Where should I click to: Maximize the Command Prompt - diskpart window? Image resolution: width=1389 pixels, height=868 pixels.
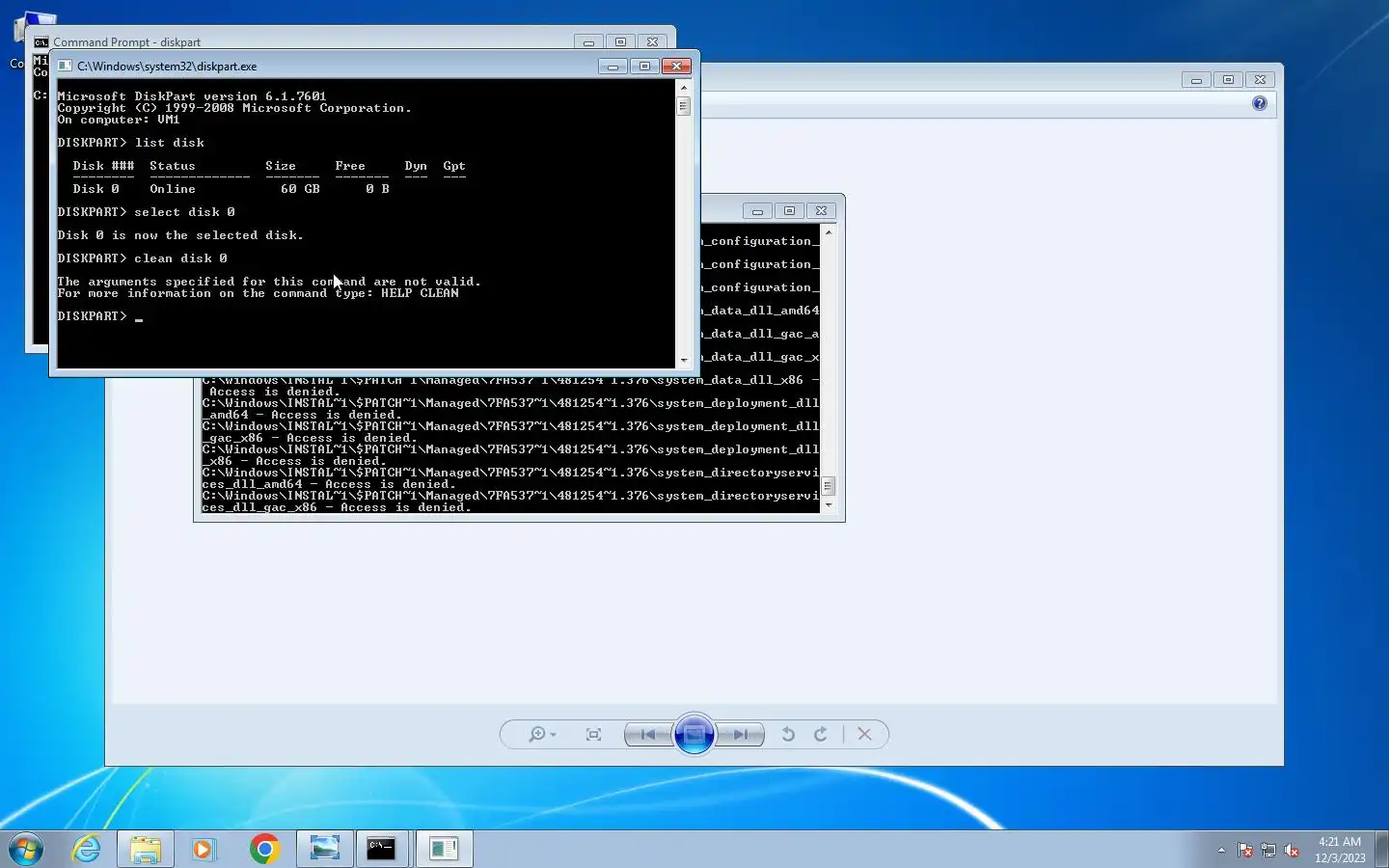coord(620,42)
